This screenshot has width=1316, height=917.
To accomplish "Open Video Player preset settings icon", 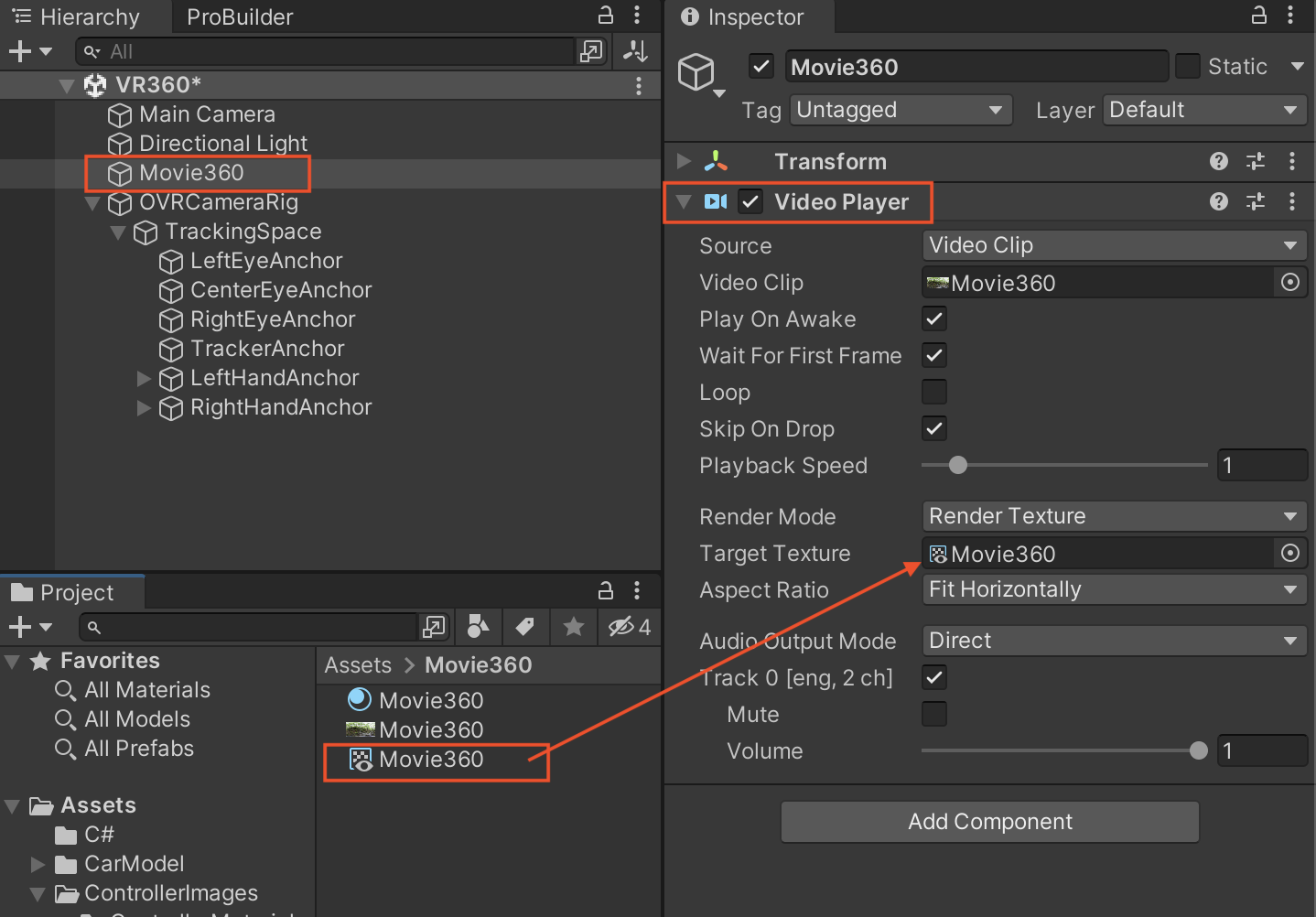I will pos(1256,201).
